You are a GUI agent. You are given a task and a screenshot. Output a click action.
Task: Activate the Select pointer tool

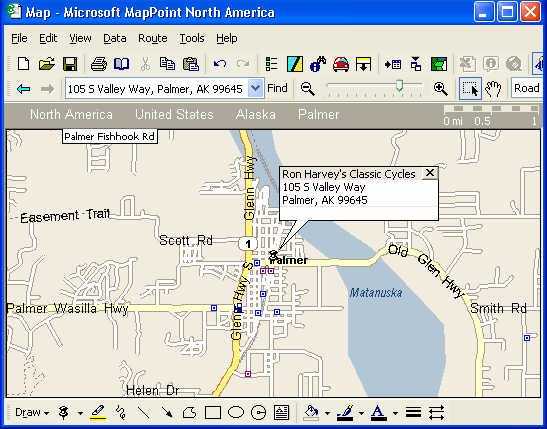pyautogui.click(x=470, y=89)
